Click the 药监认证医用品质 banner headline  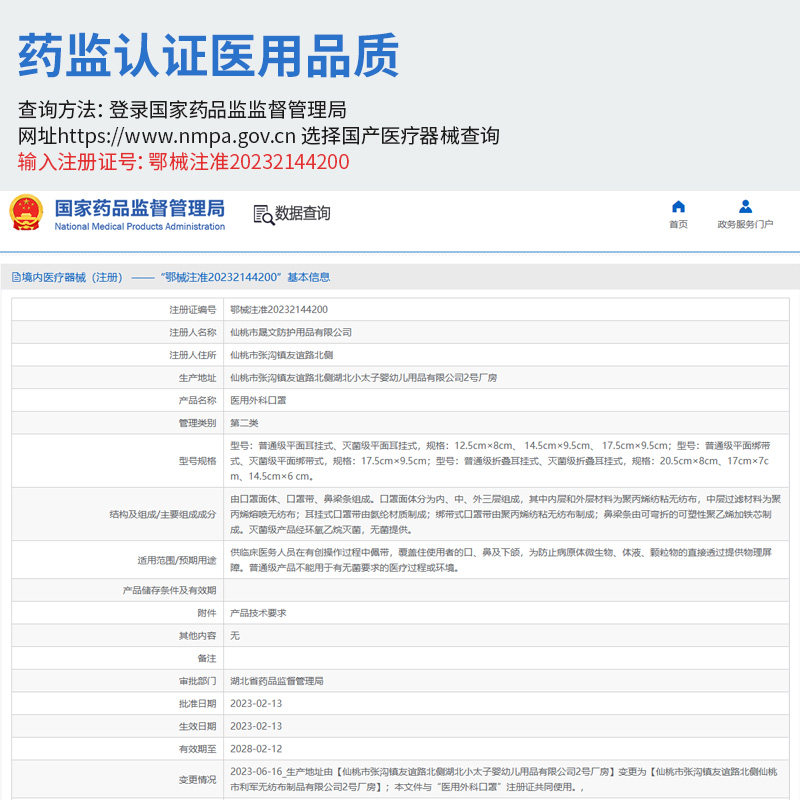click(x=208, y=56)
